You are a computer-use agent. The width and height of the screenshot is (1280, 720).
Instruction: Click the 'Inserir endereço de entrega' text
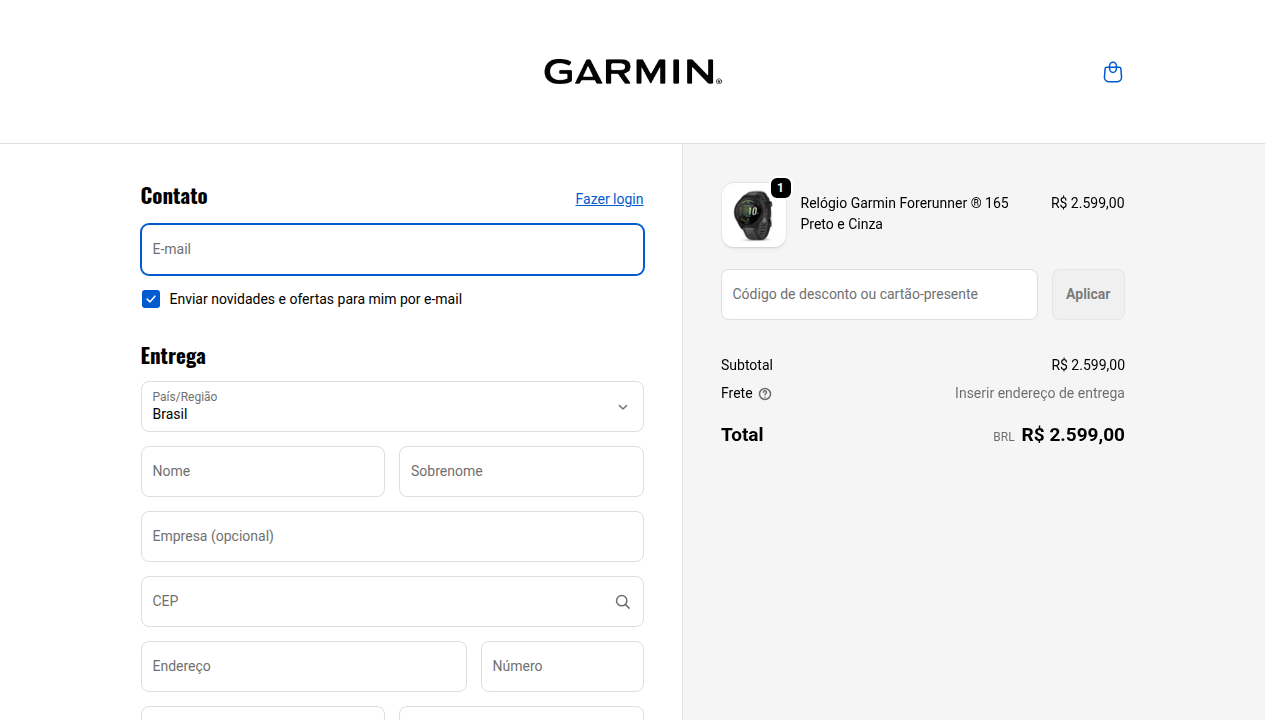1039,393
